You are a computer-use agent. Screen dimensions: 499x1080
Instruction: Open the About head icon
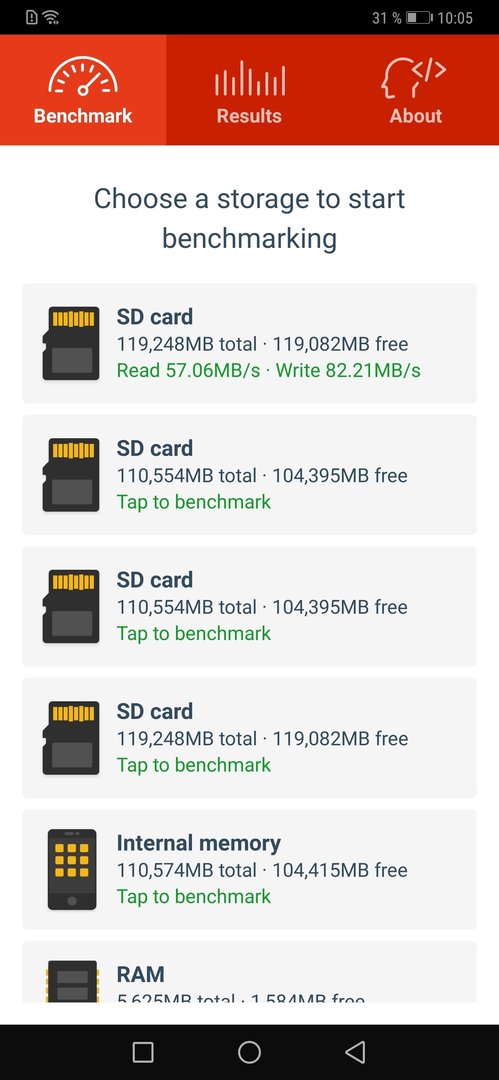click(x=414, y=78)
